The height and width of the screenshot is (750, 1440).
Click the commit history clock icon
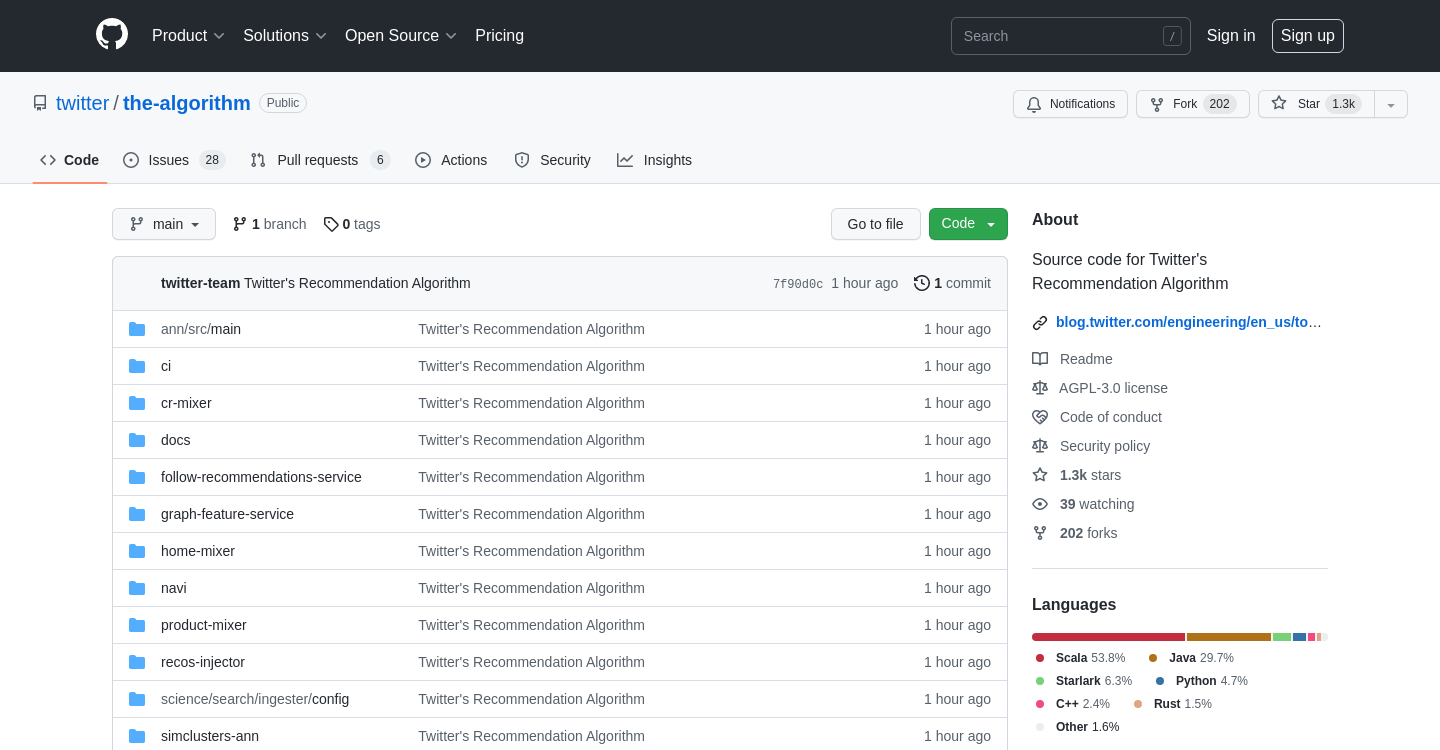point(922,283)
